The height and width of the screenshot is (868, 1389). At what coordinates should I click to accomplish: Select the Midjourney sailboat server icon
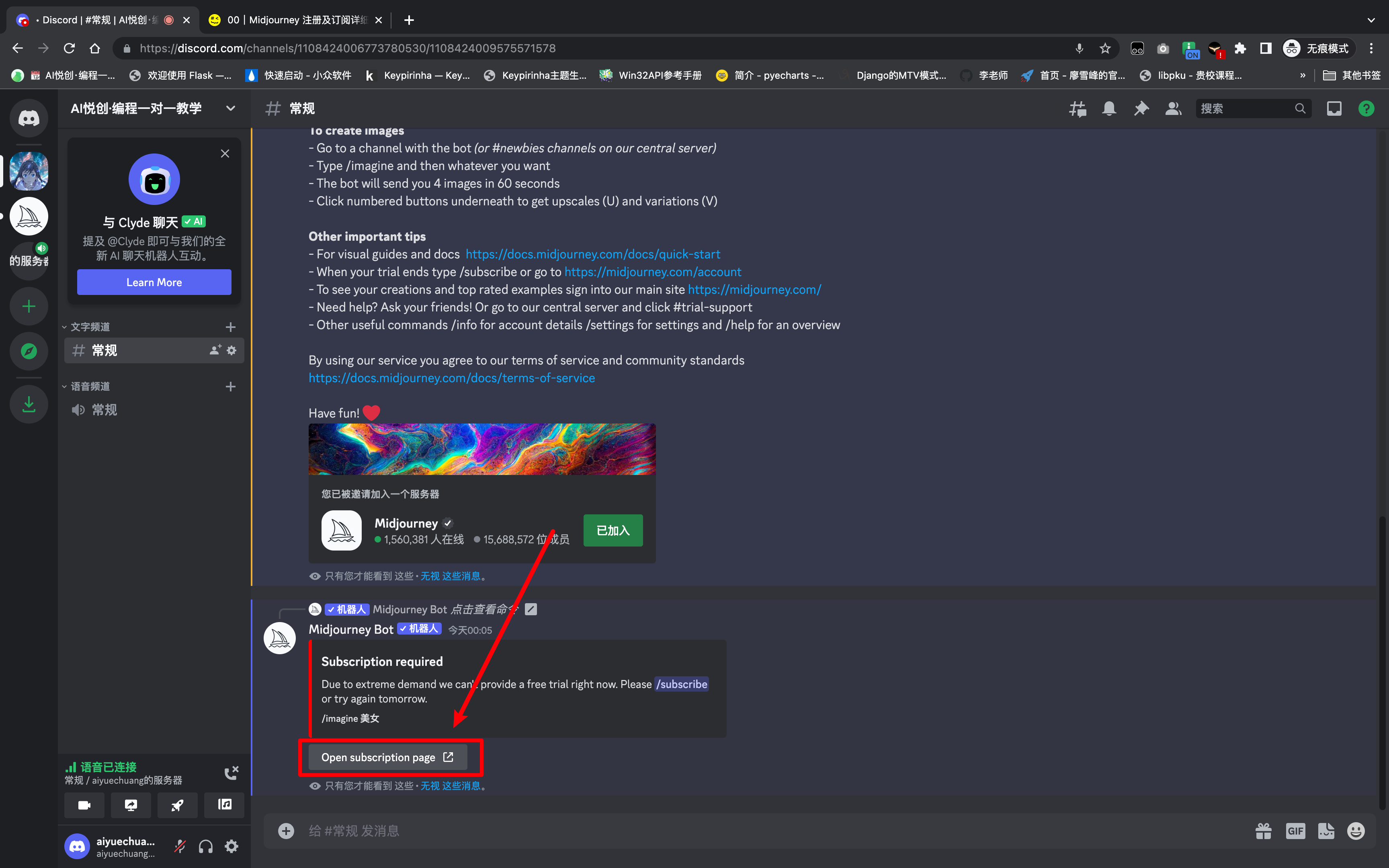pyautogui.click(x=29, y=217)
